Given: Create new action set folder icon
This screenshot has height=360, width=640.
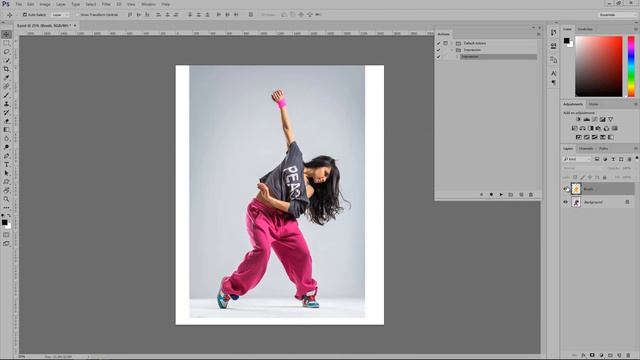Looking at the screenshot, I should [x=511, y=195].
